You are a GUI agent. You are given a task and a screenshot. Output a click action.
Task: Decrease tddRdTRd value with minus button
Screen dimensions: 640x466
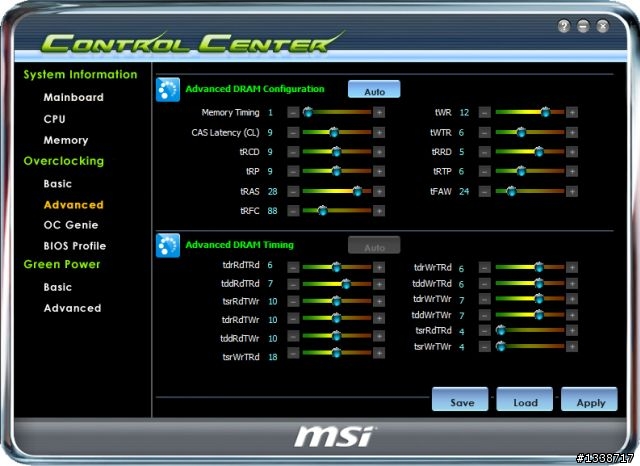[293, 284]
